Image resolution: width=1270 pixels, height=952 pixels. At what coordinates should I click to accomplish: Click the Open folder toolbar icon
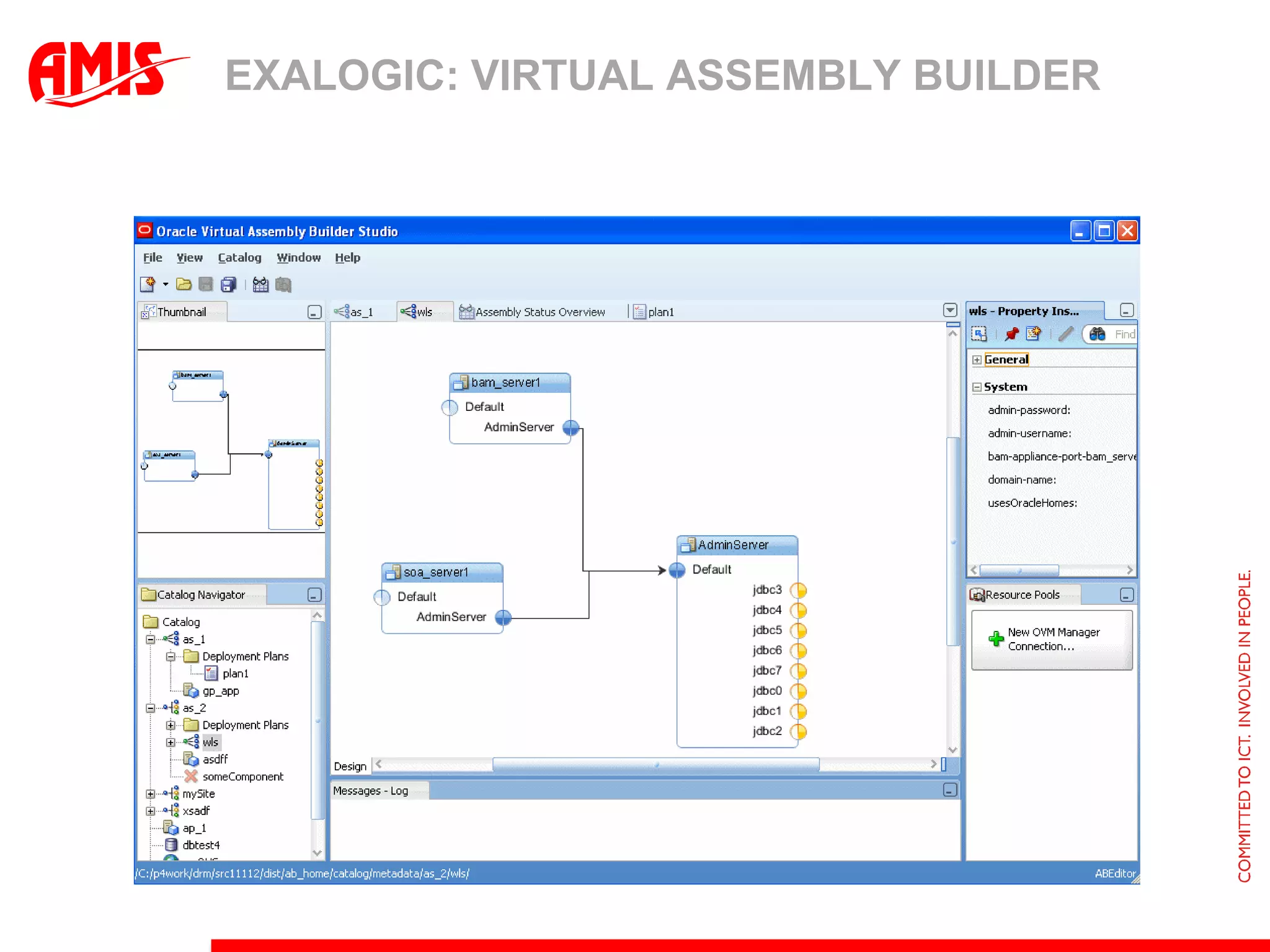184,284
